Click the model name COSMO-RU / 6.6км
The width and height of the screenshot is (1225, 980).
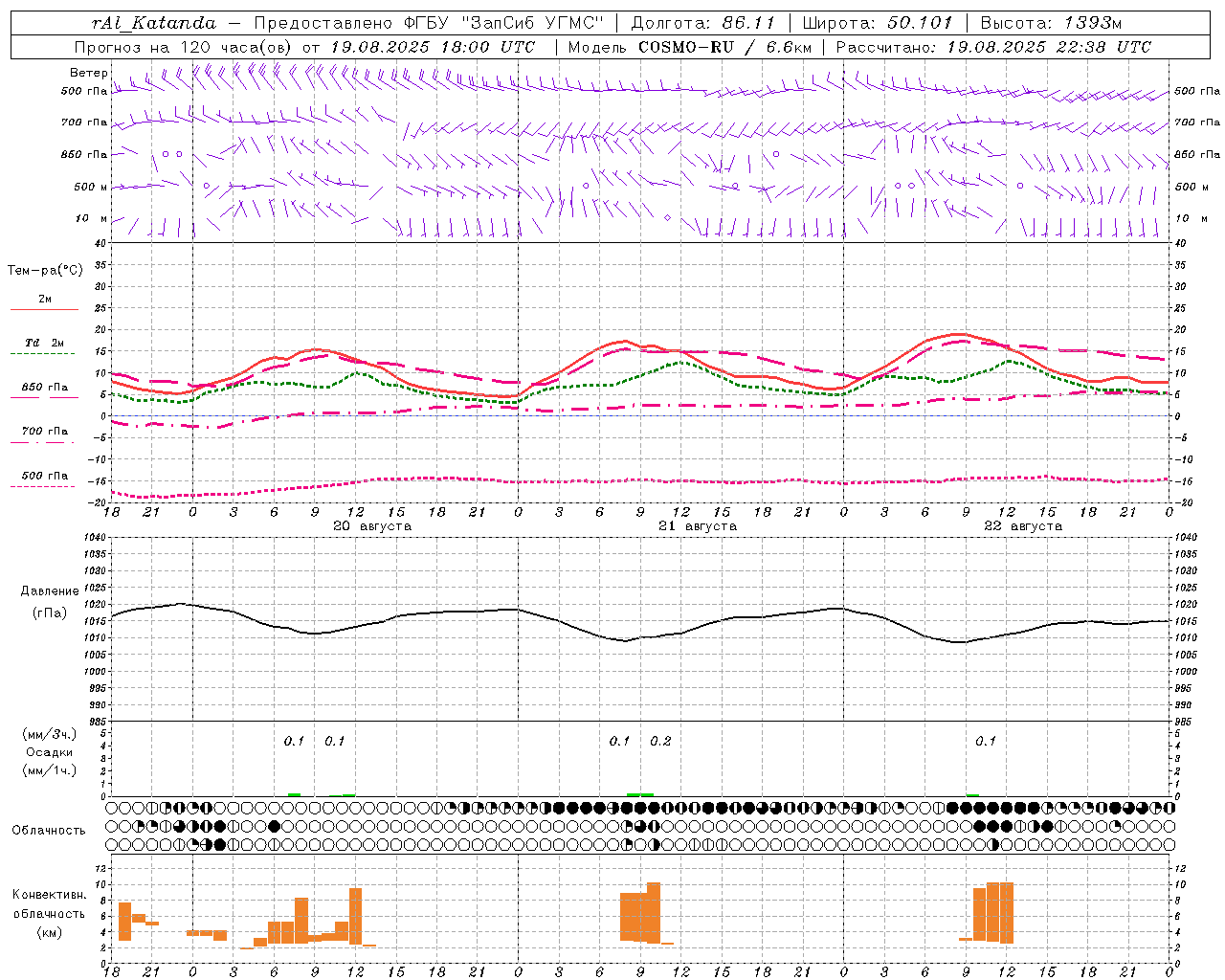pos(725,47)
